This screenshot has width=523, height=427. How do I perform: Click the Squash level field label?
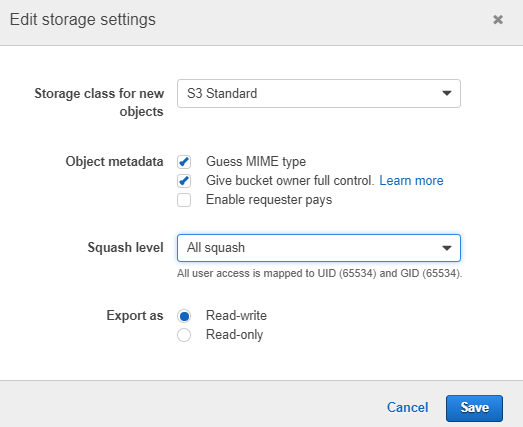125,248
